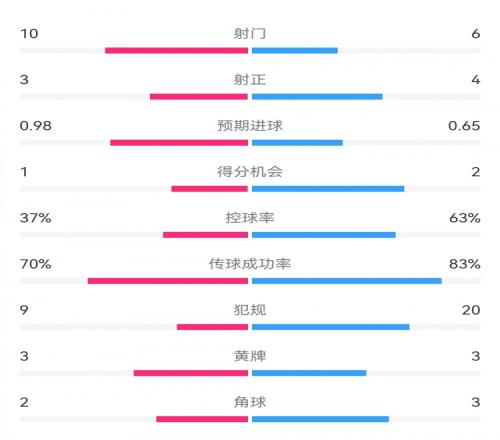Viewport: 500px width, 440px height.
Task: Click the 角球 label
Action: tap(250, 402)
